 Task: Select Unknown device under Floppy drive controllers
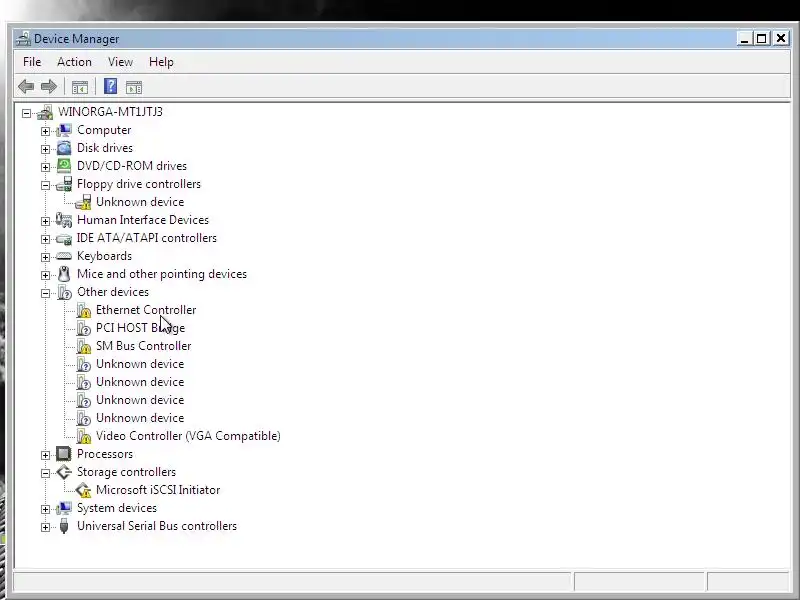pos(140,202)
